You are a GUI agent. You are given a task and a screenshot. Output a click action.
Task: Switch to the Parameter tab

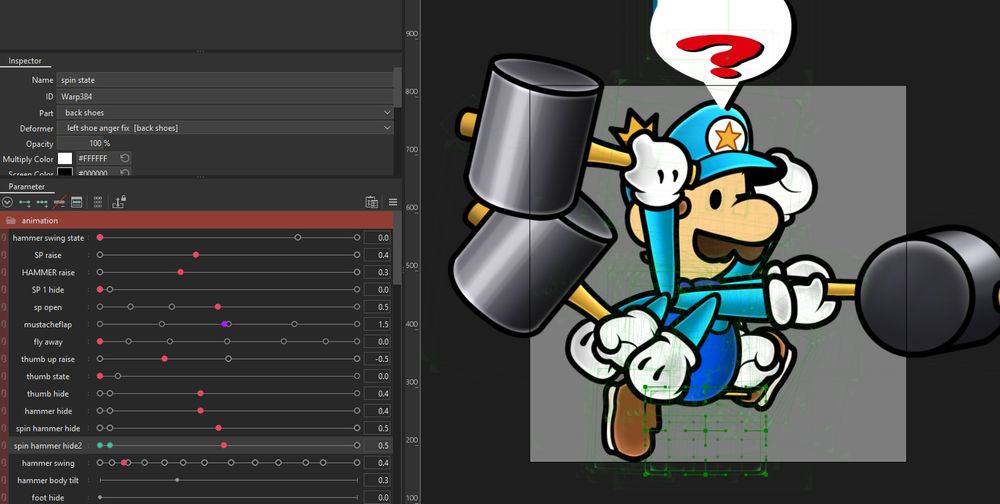pyautogui.click(x=27, y=187)
